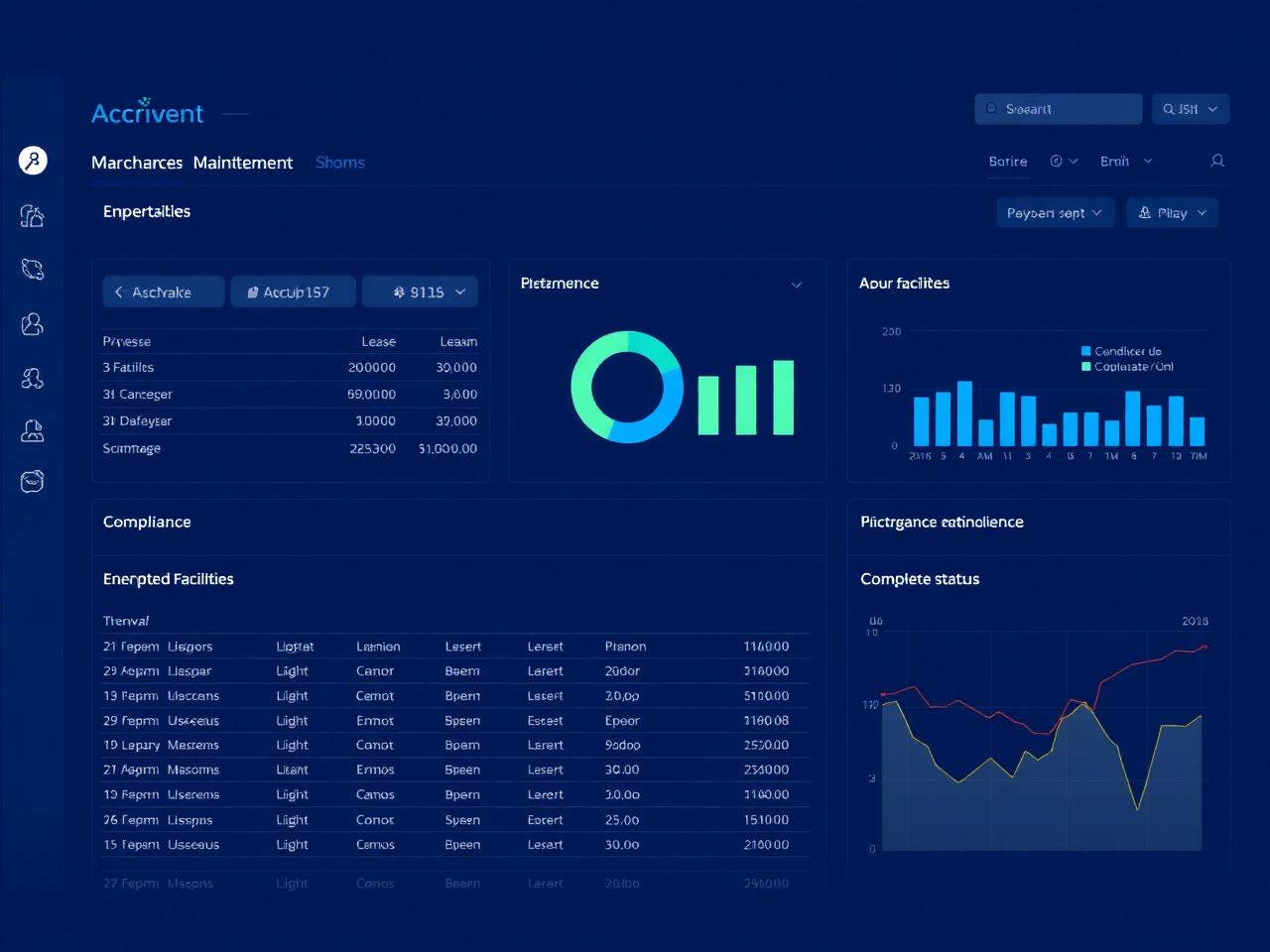Click the Condlicer blue legend swatch
Screen dimensions: 1270x952
[x=1086, y=351]
